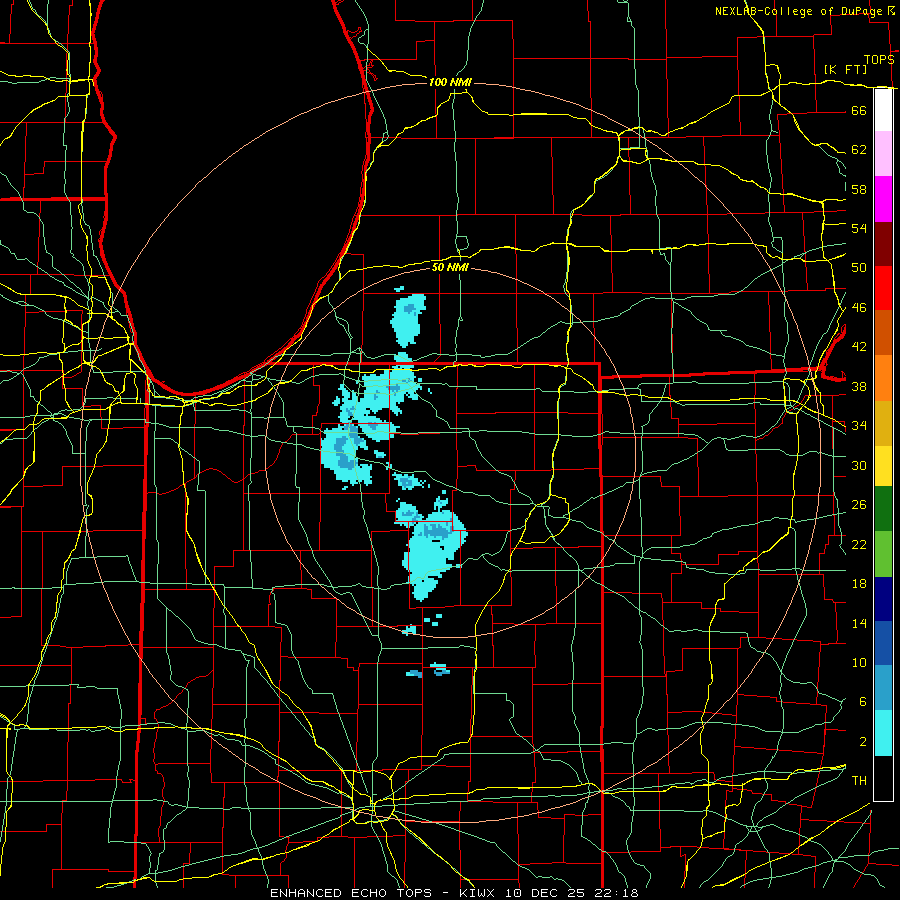Click the 42 legend value
This screenshot has height=900, width=900.
point(859,347)
